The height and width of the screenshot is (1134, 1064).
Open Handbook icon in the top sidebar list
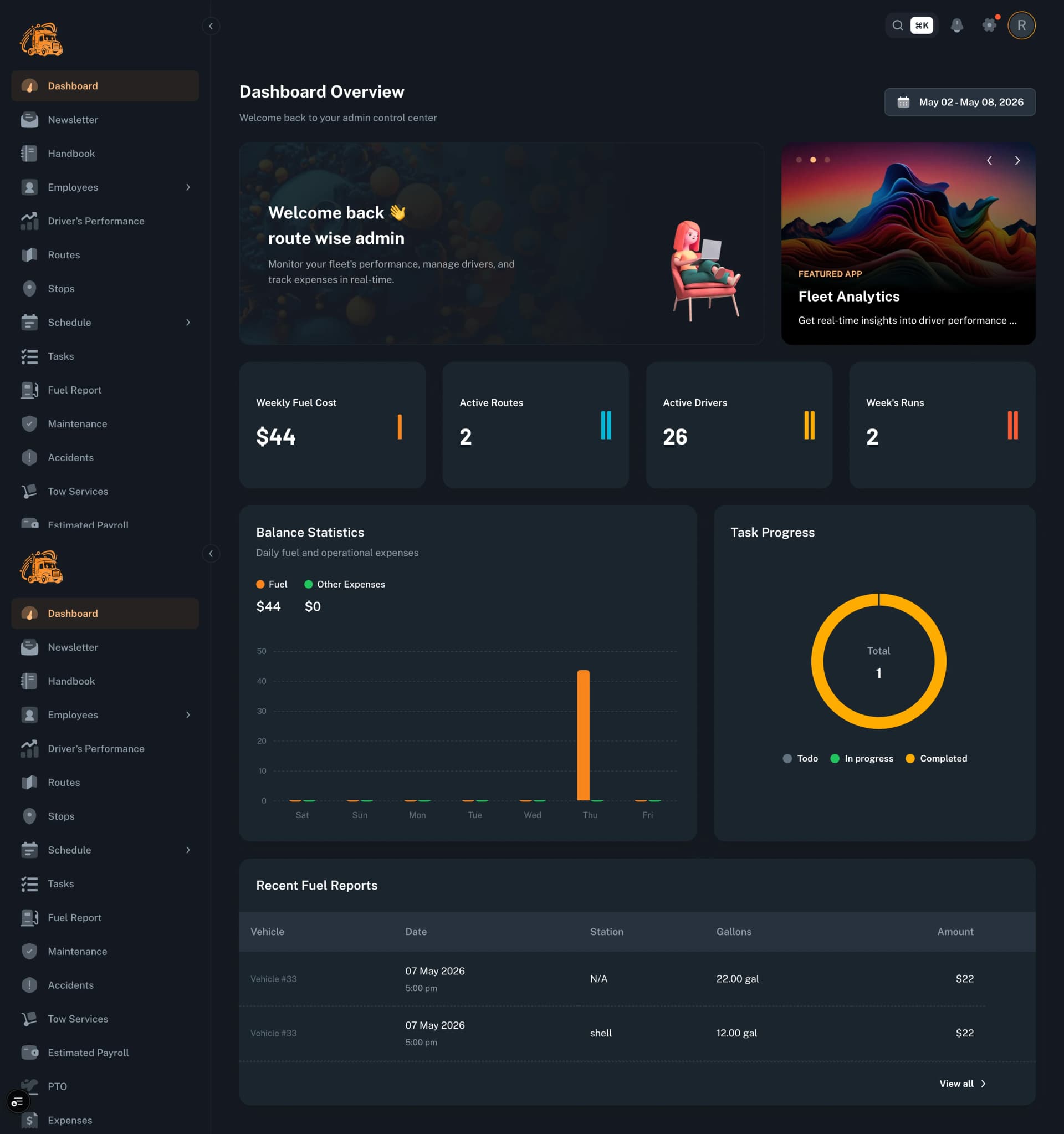pos(30,154)
